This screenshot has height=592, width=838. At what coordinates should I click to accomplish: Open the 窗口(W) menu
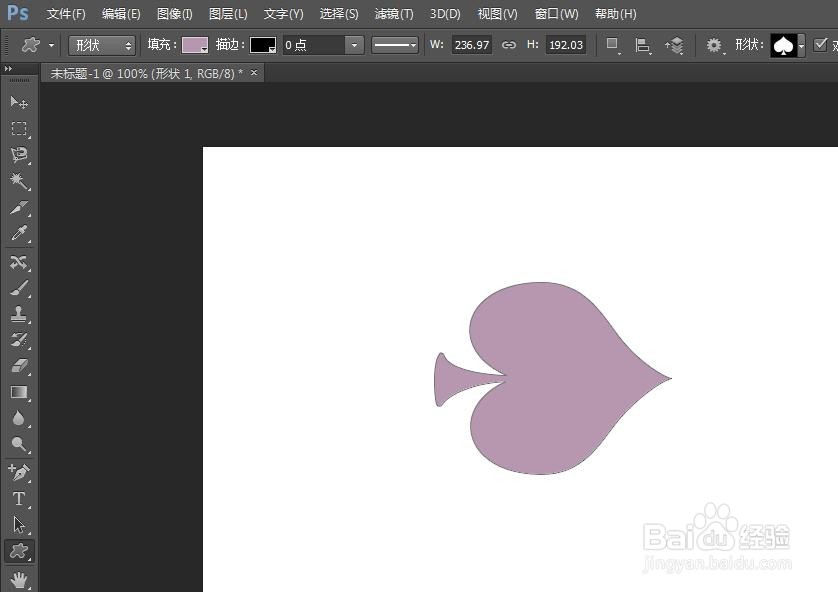[x=556, y=14]
